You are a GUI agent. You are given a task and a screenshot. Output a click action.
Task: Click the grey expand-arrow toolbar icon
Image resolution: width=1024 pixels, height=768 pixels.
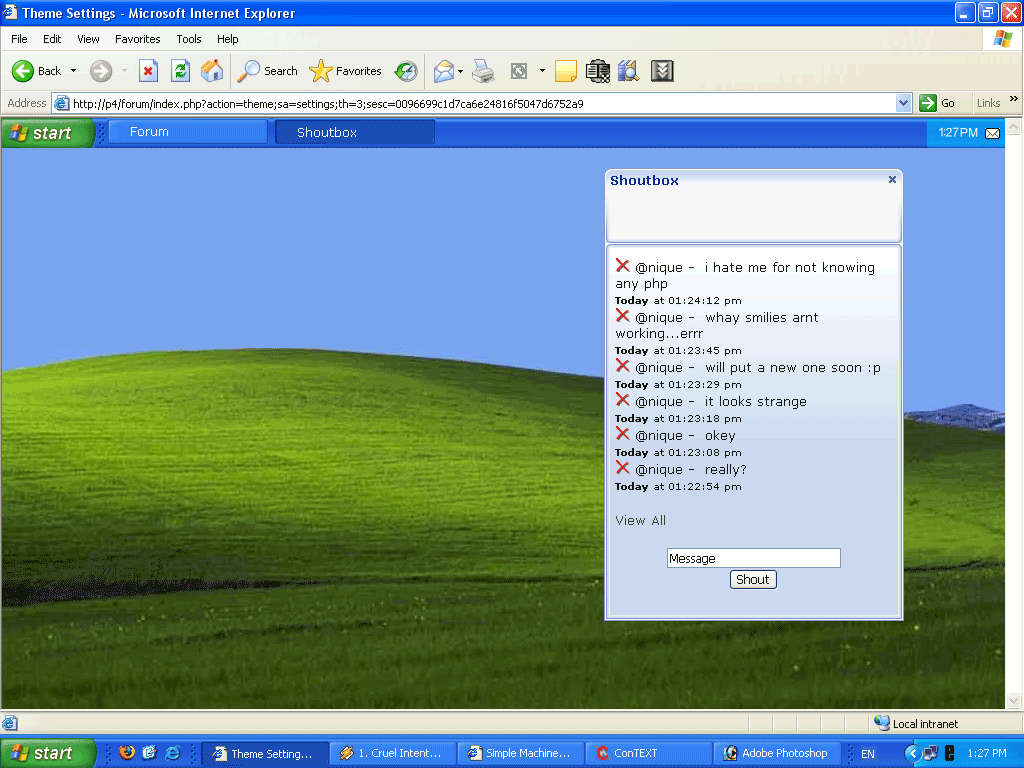click(519, 71)
